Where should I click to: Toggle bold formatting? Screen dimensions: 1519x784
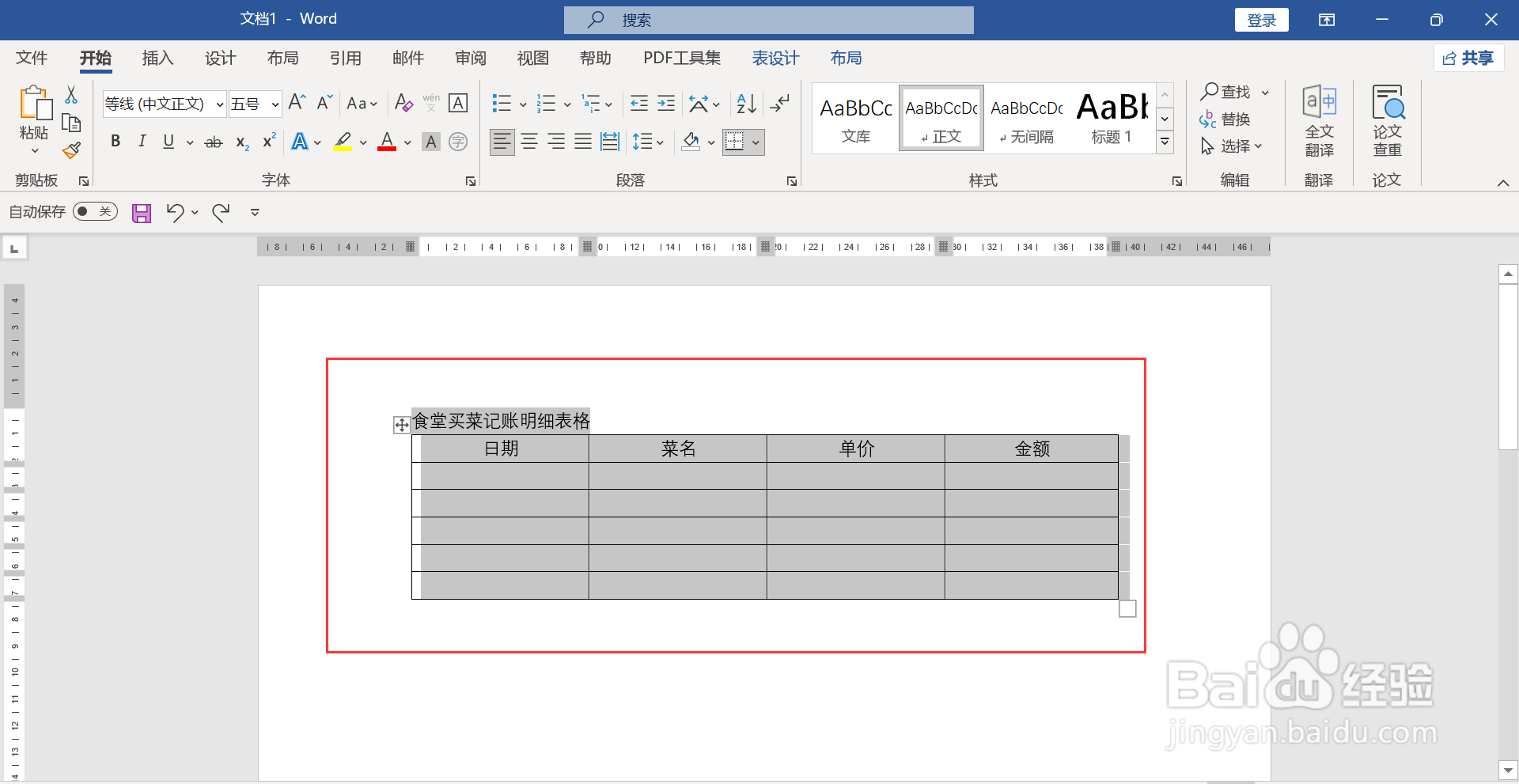coord(116,142)
